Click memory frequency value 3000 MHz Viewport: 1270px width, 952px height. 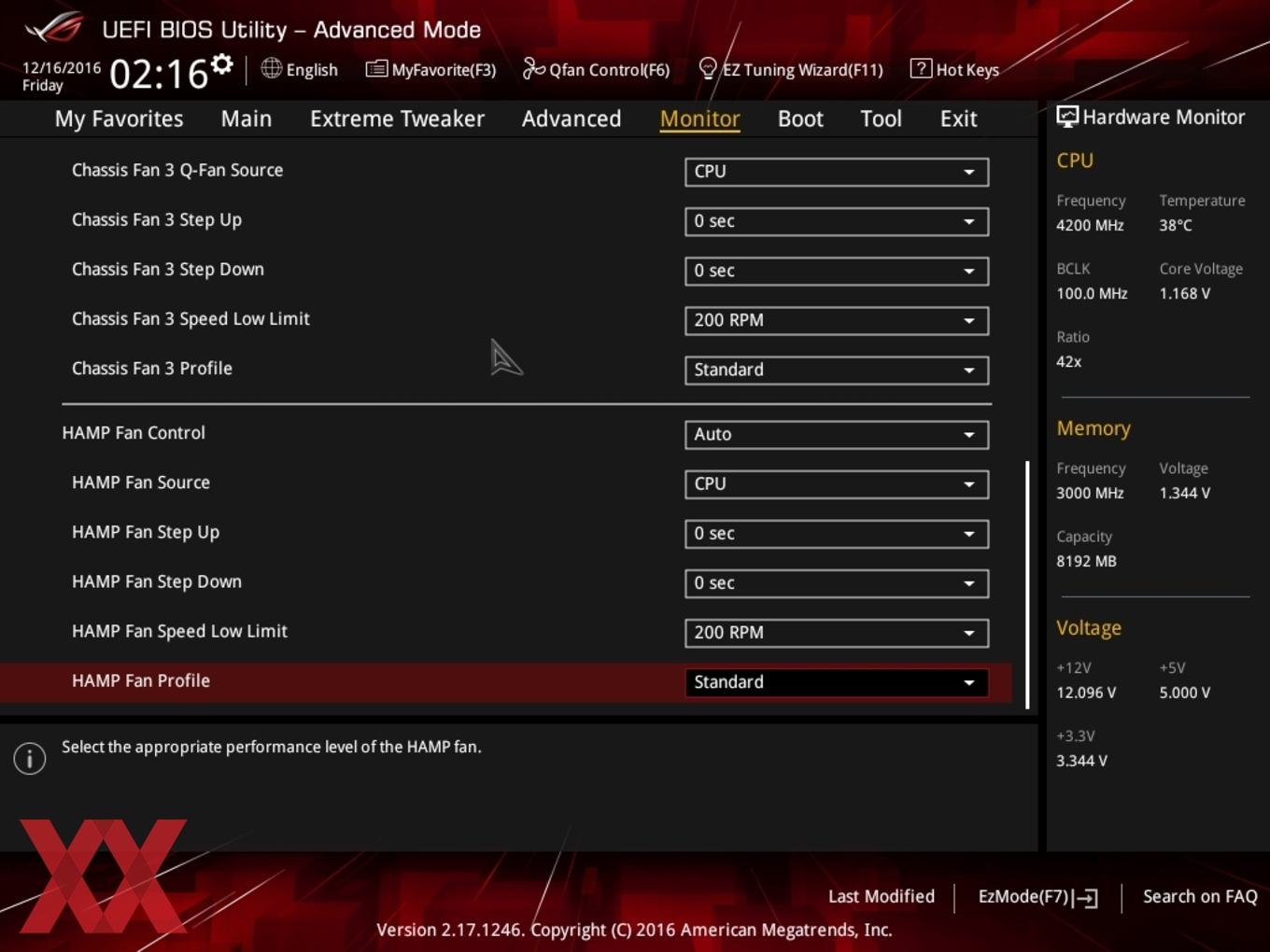pos(1090,493)
